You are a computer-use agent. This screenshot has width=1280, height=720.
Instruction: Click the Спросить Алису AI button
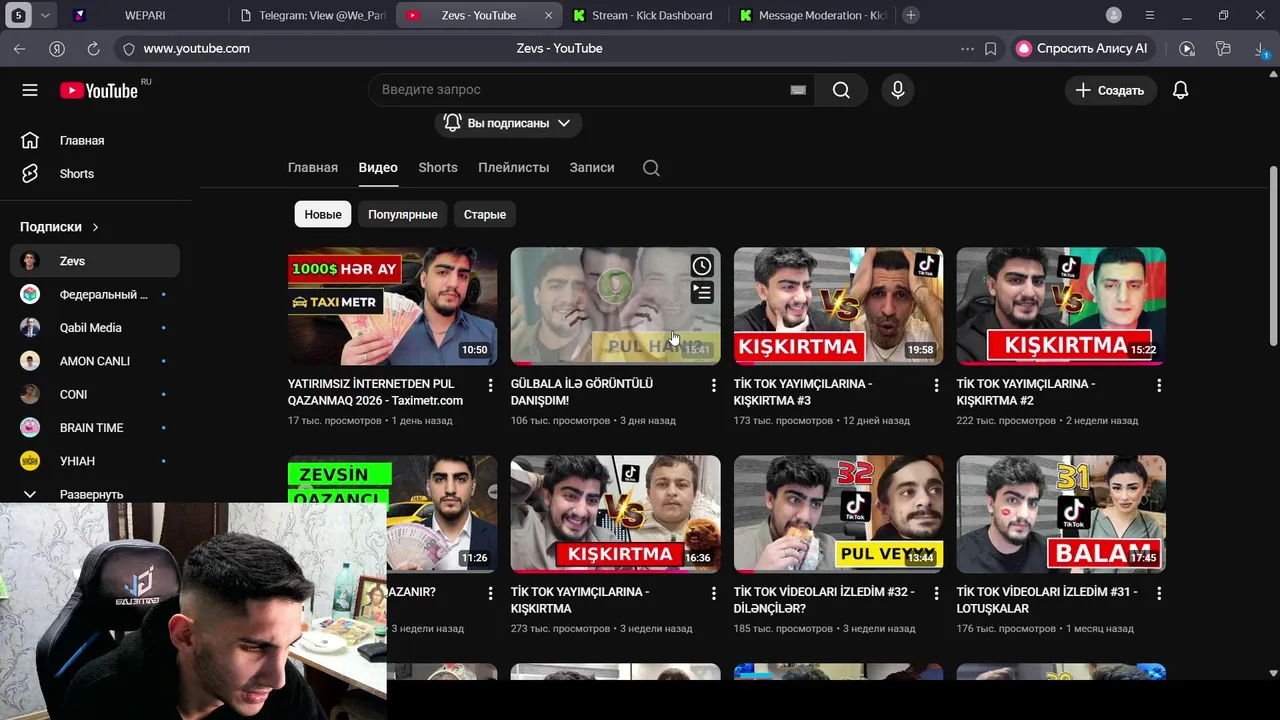point(1081,48)
